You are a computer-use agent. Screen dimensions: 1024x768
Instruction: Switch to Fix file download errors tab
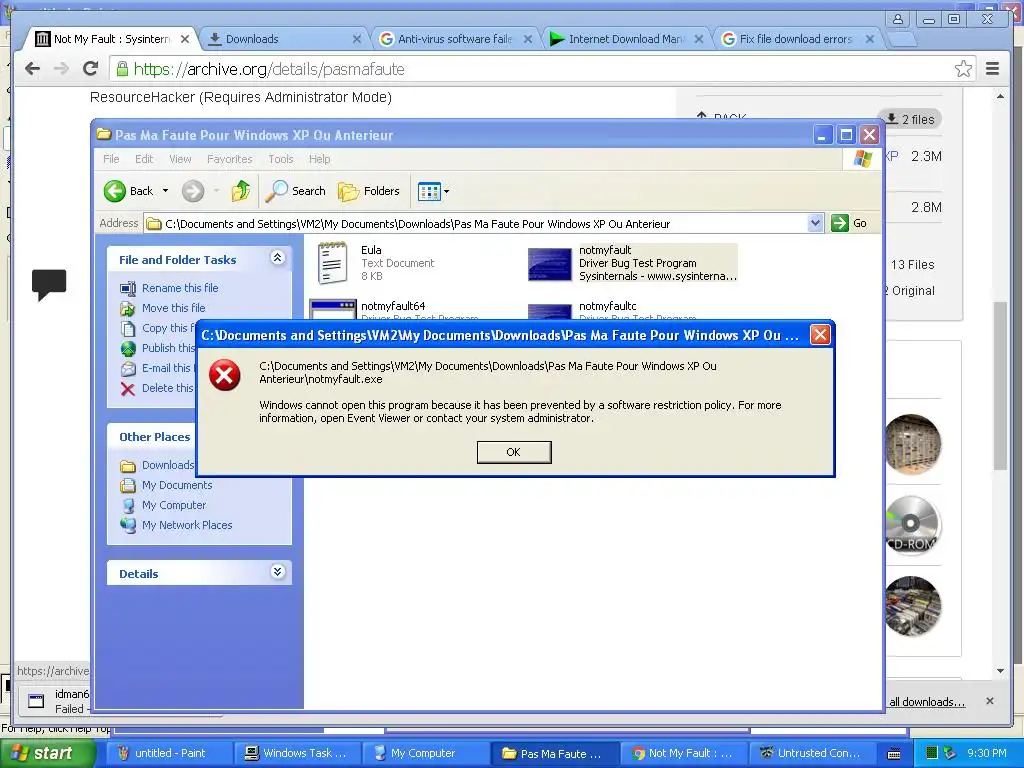click(797, 39)
